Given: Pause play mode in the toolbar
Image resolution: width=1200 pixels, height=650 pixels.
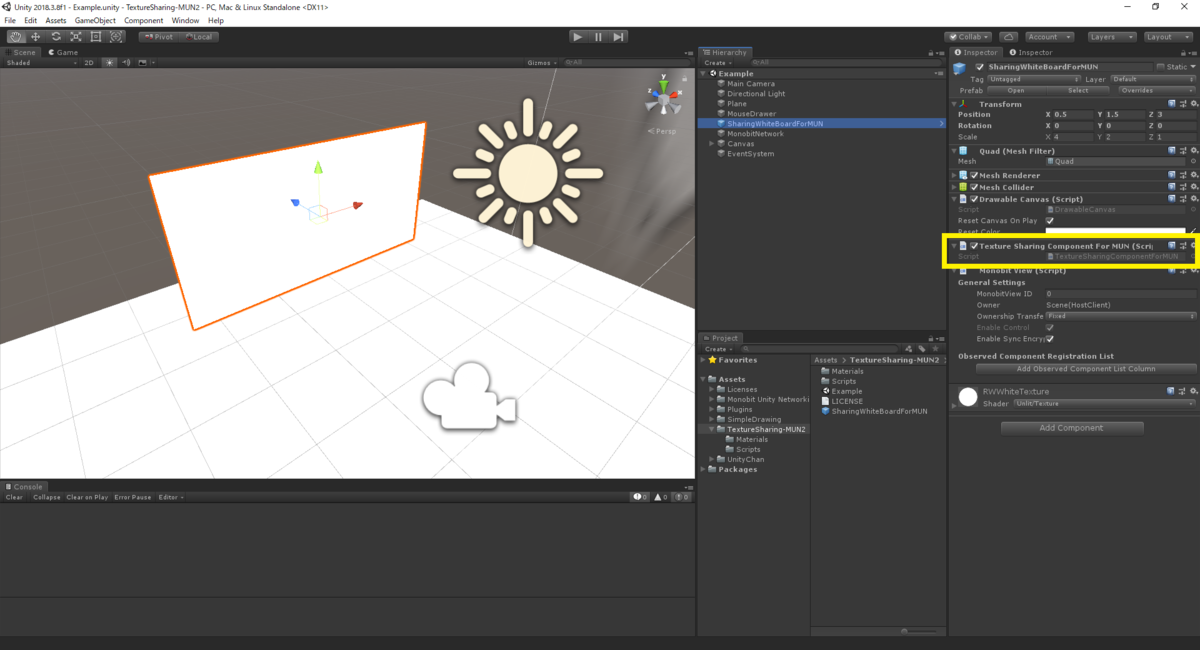Looking at the screenshot, I should click(598, 36).
